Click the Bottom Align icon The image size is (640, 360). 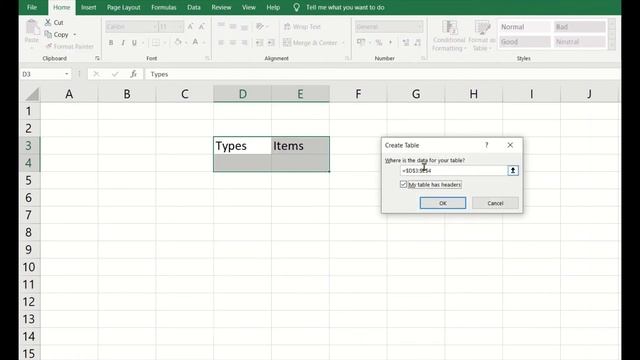click(244, 27)
